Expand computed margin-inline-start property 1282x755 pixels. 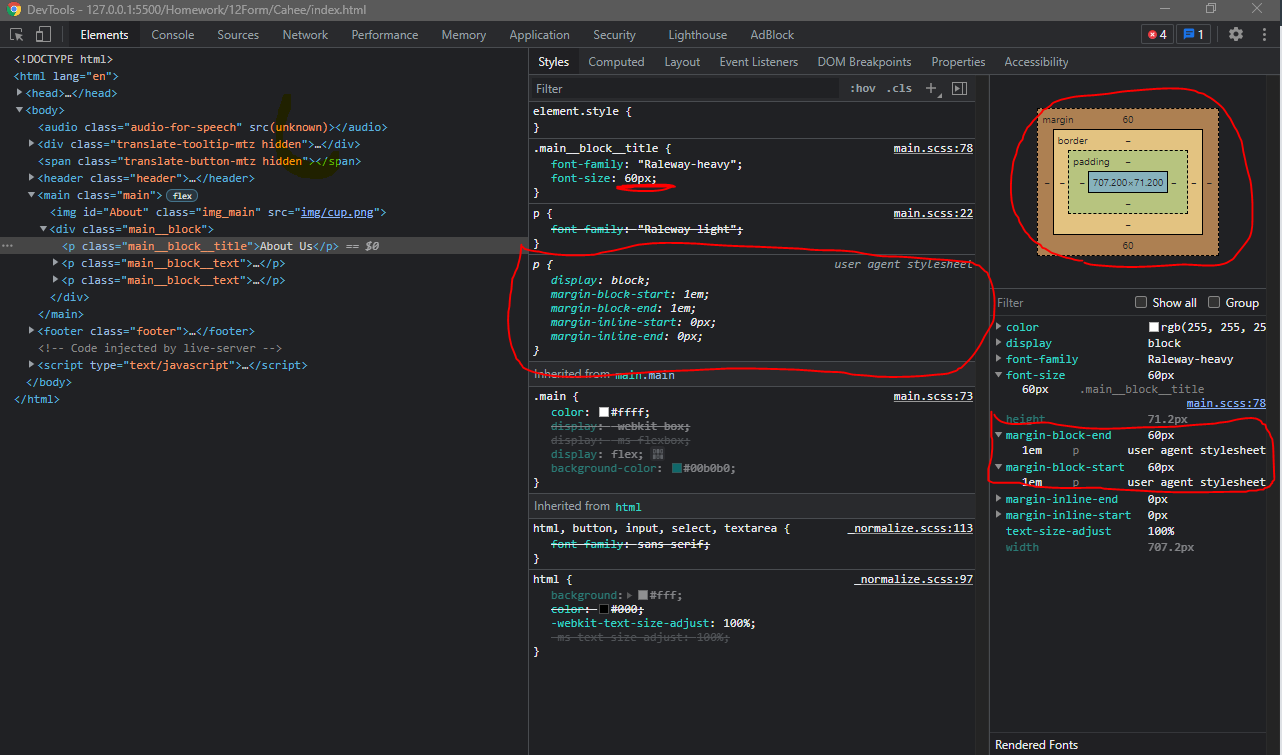coord(999,515)
